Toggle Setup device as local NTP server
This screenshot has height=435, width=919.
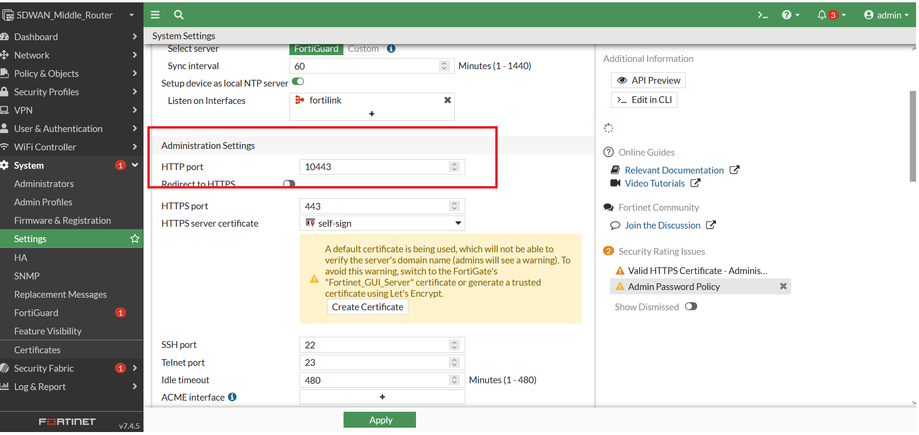(x=298, y=82)
